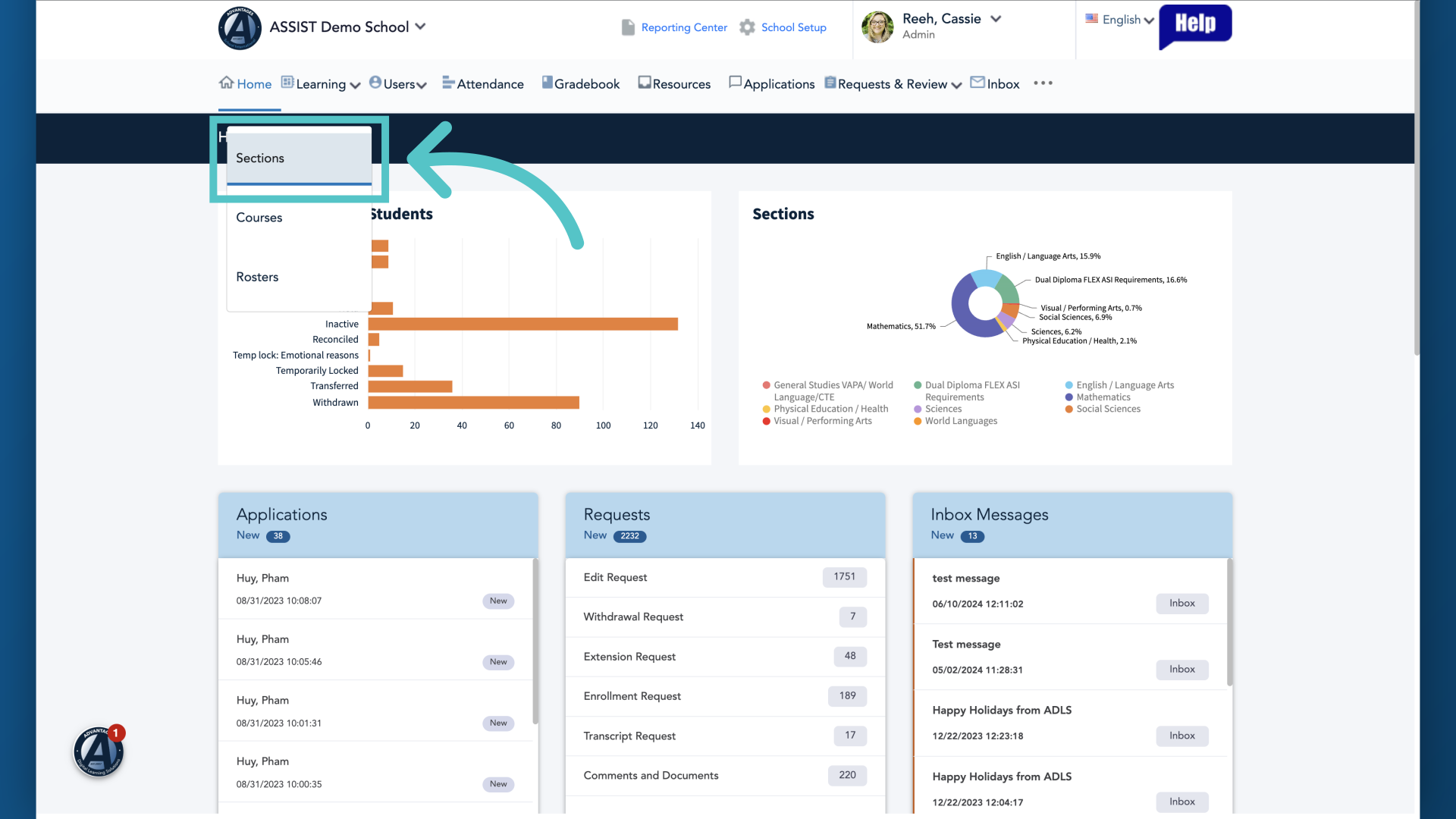This screenshot has height=819, width=1456.
Task: Click the Inbox button for test message
Action: click(1181, 604)
